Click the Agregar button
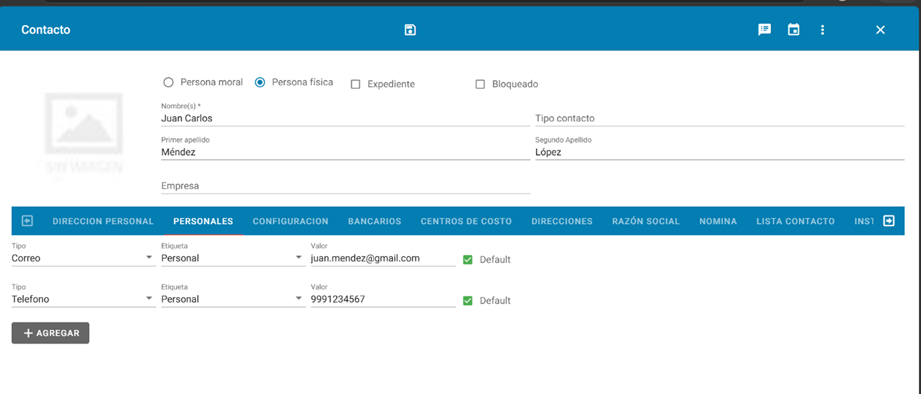 click(x=51, y=333)
